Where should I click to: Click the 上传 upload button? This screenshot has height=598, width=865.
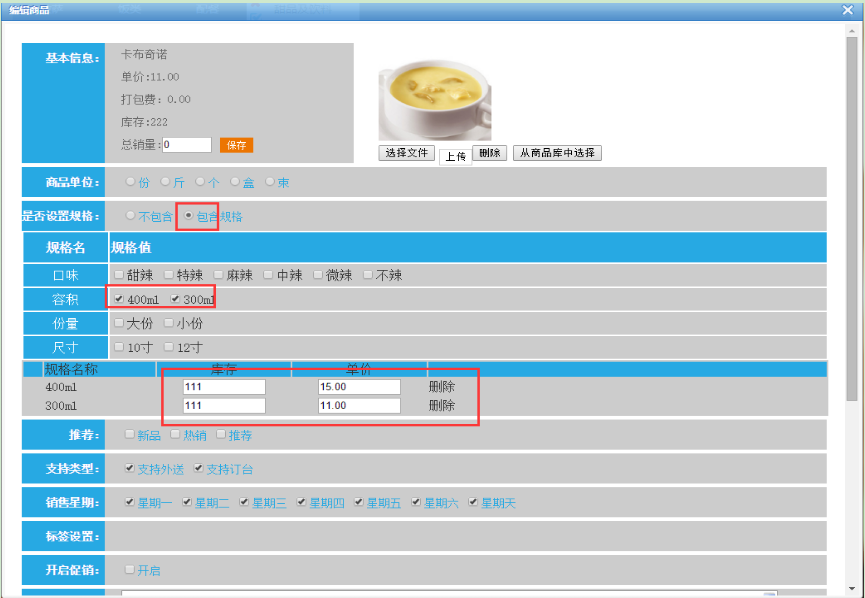coord(455,155)
